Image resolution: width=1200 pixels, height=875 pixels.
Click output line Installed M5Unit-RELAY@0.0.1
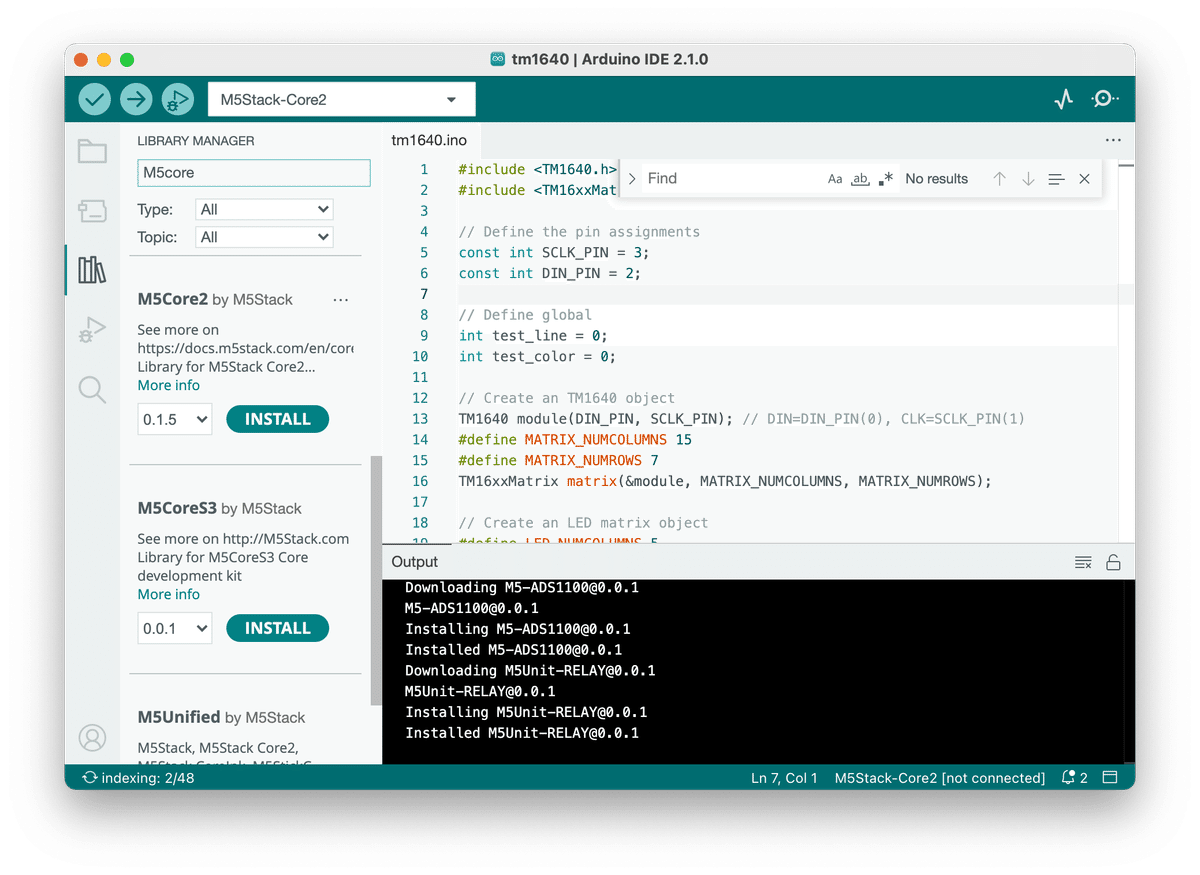pyautogui.click(x=522, y=733)
